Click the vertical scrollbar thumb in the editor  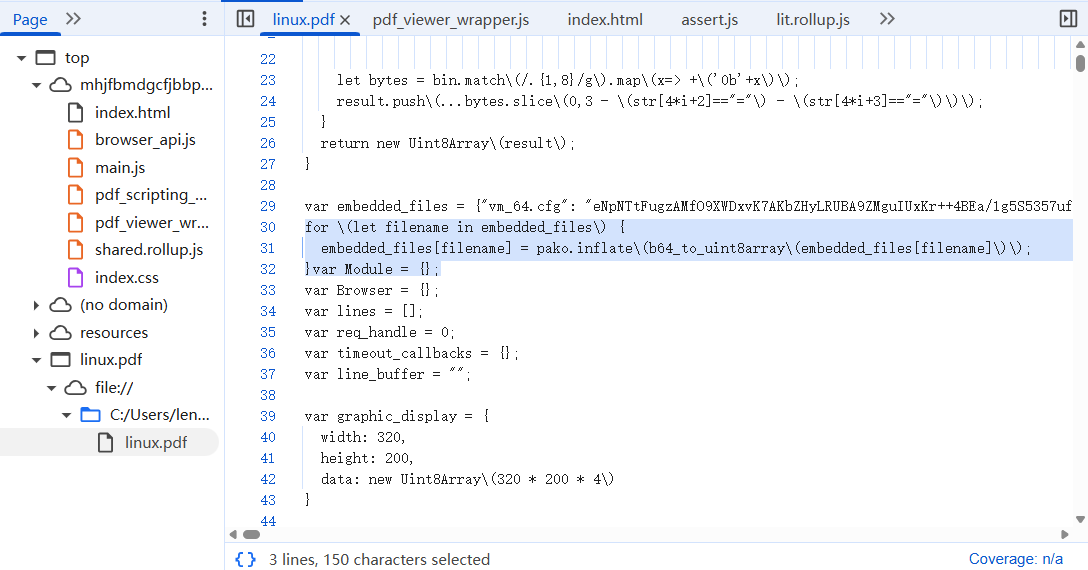coord(1080,63)
